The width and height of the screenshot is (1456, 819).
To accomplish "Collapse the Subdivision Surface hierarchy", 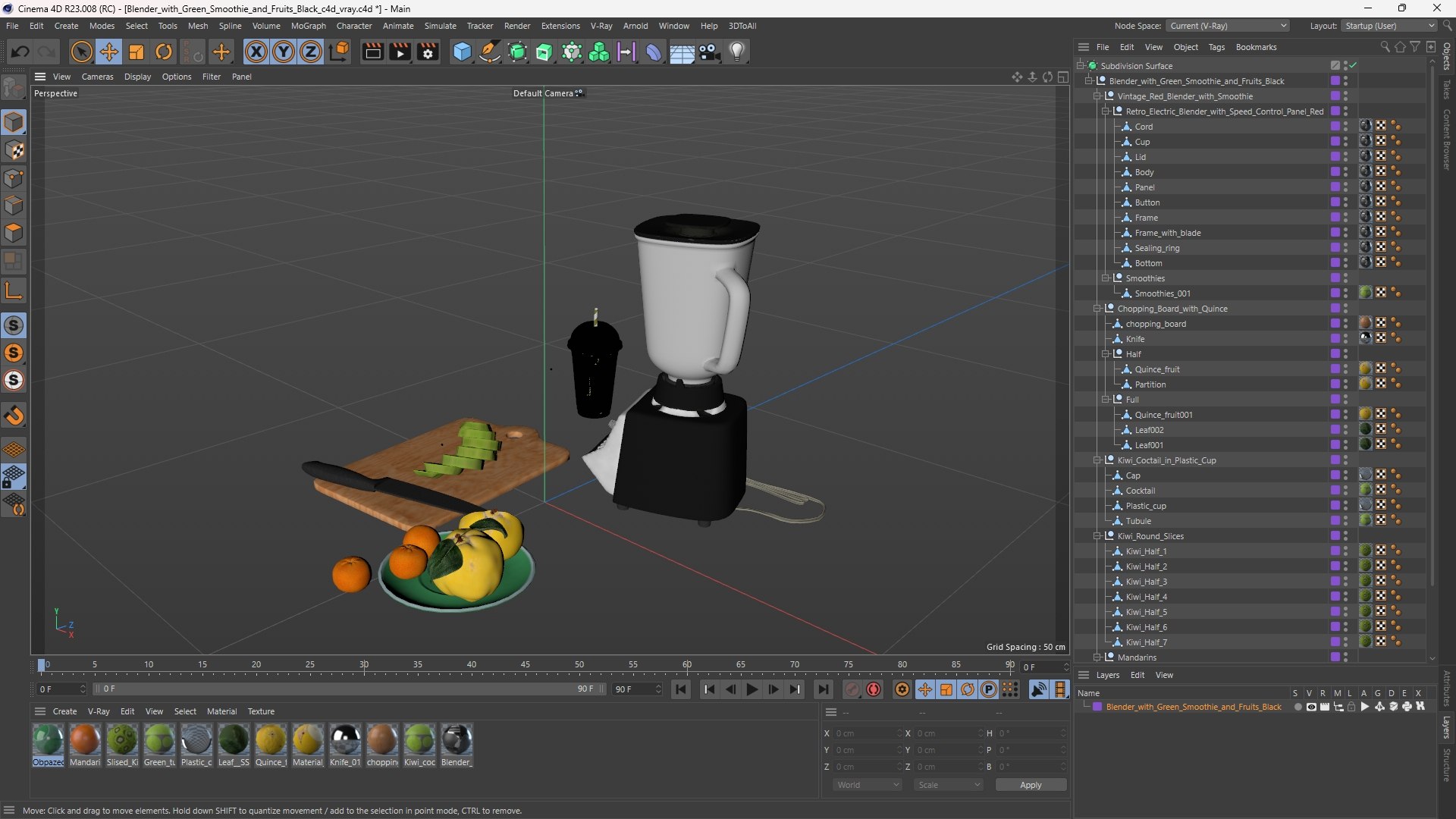I will (1081, 66).
